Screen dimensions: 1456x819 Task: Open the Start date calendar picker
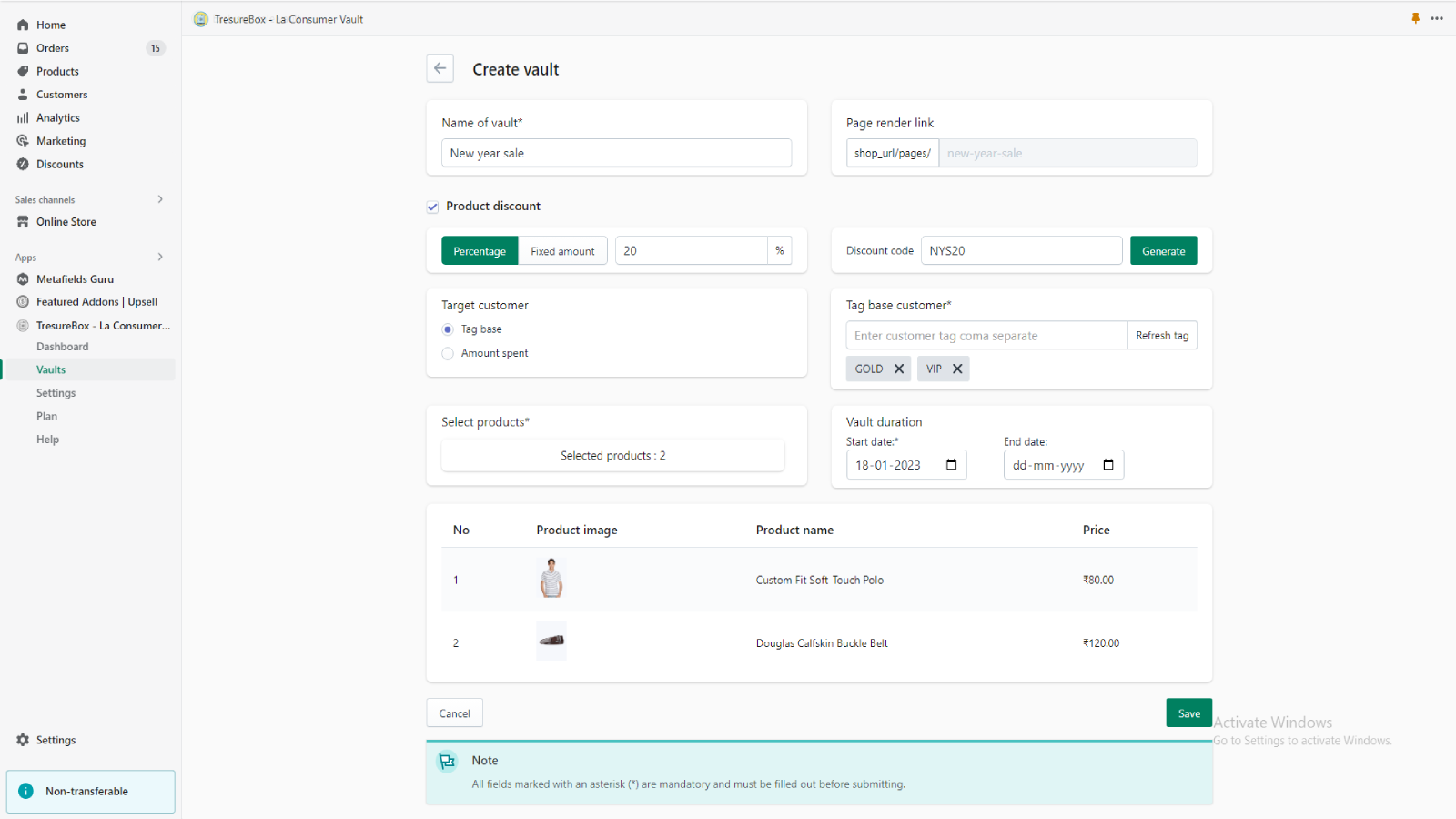click(x=951, y=465)
